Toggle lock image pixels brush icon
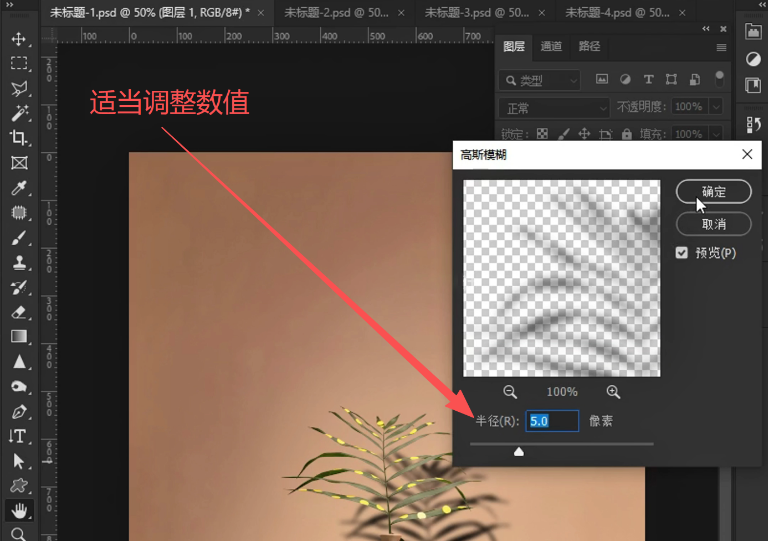Viewport: 768px width, 541px height. [x=564, y=134]
